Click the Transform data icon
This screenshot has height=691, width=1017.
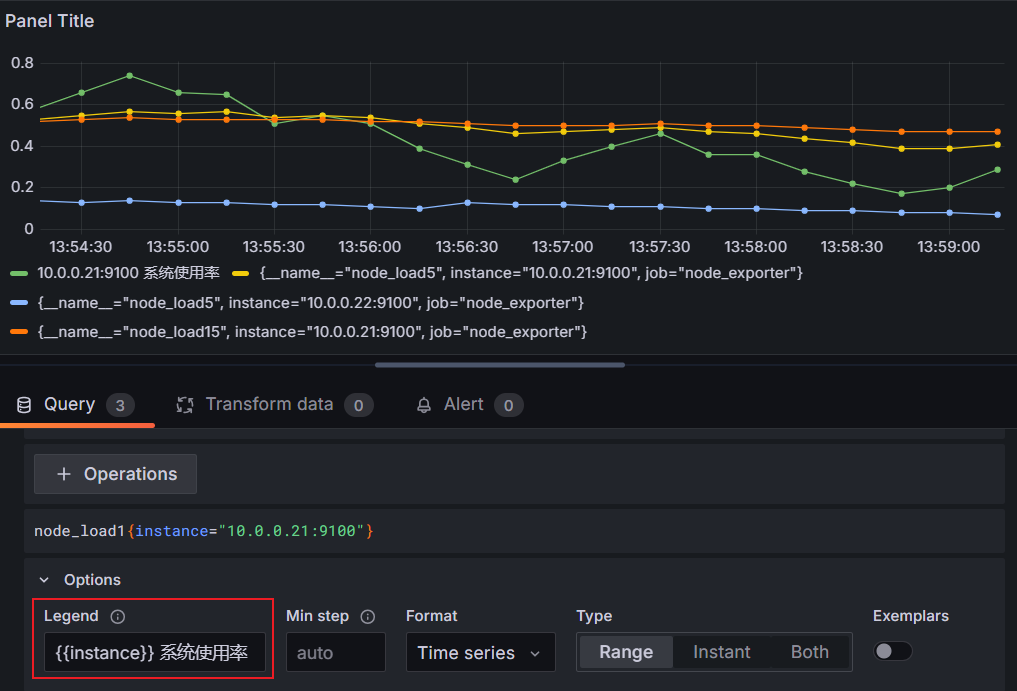[x=184, y=405]
